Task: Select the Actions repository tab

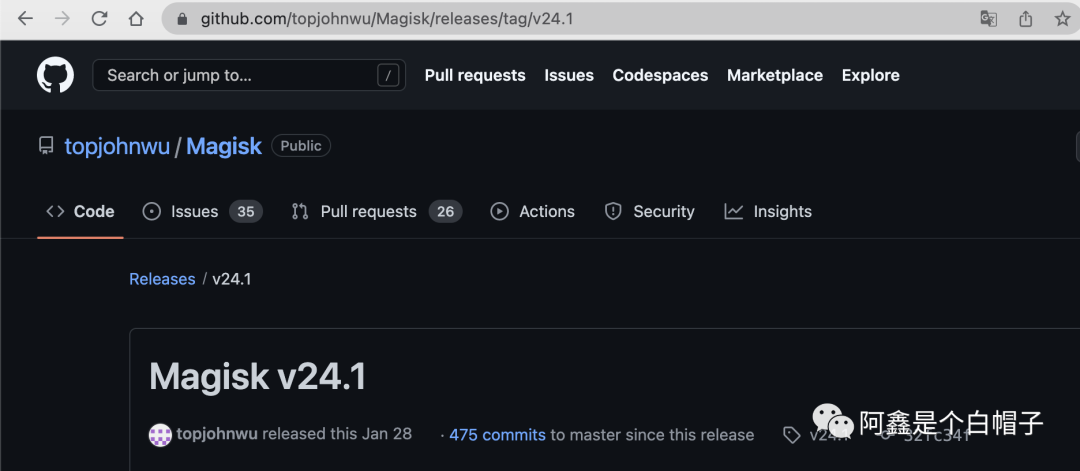Action: coord(532,211)
